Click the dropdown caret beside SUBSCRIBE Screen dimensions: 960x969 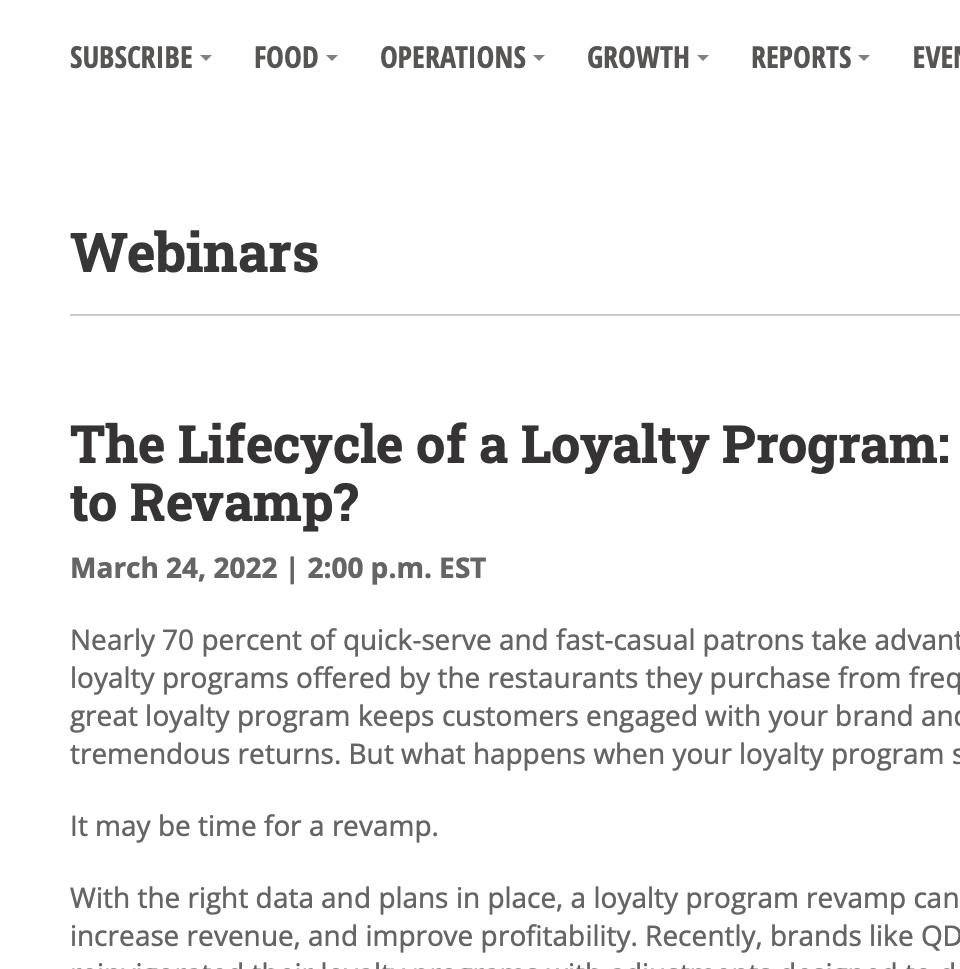pos(206,58)
